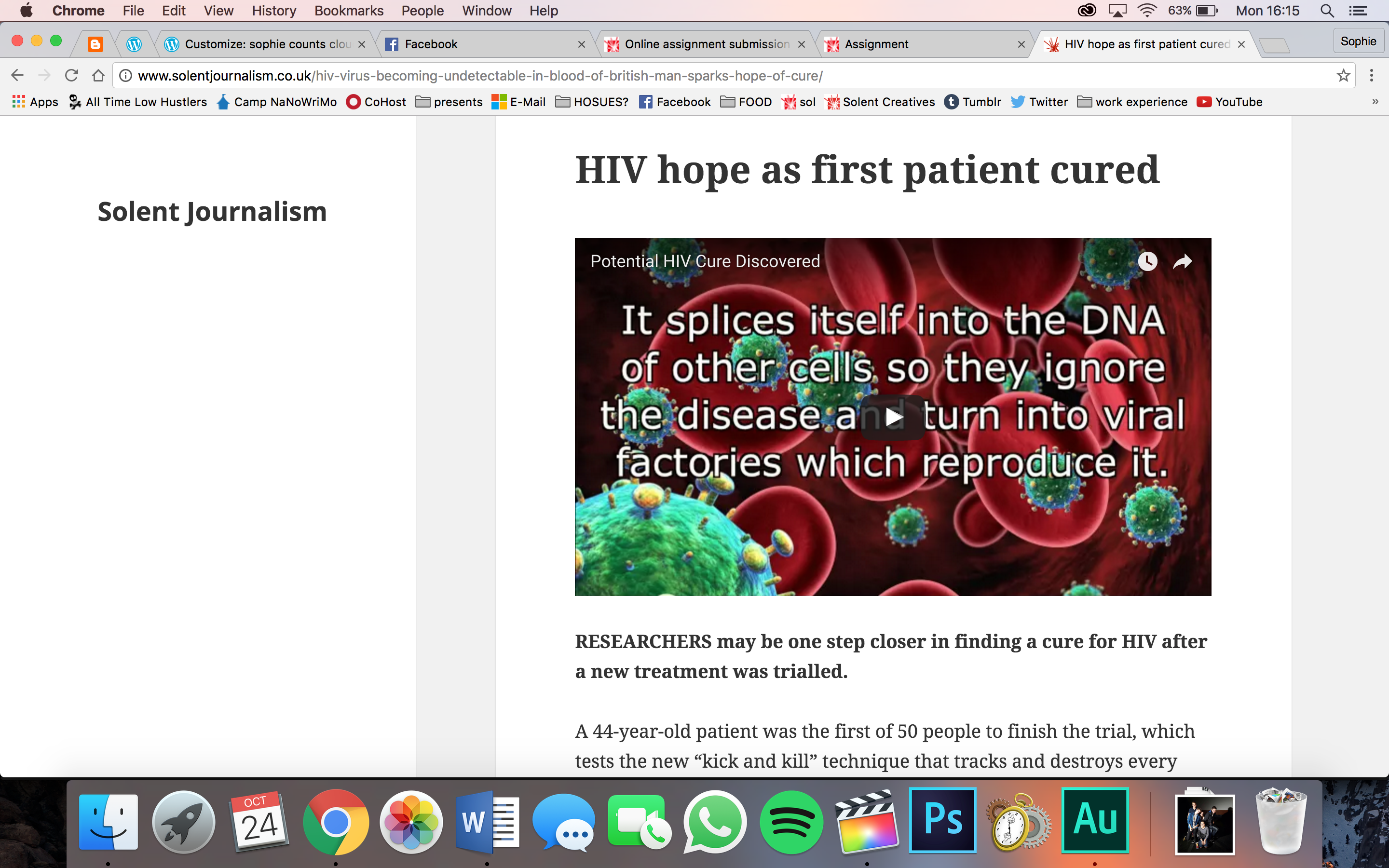Open Chrome's three-dot settings menu

[x=1372, y=75]
